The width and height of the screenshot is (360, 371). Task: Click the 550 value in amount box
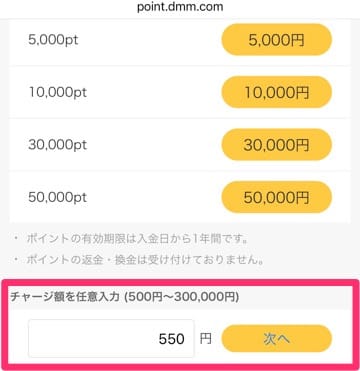pos(172,339)
